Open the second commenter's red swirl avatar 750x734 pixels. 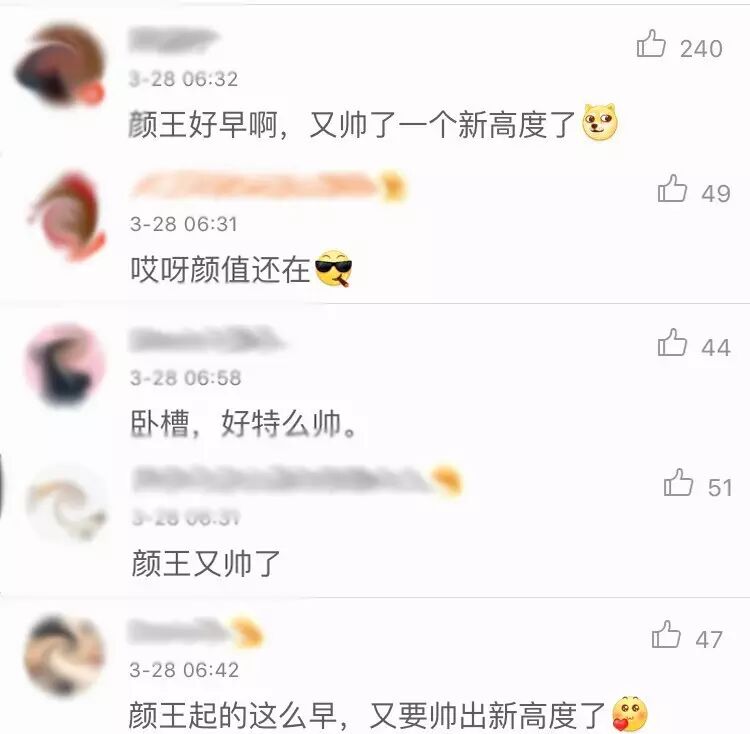click(x=66, y=217)
